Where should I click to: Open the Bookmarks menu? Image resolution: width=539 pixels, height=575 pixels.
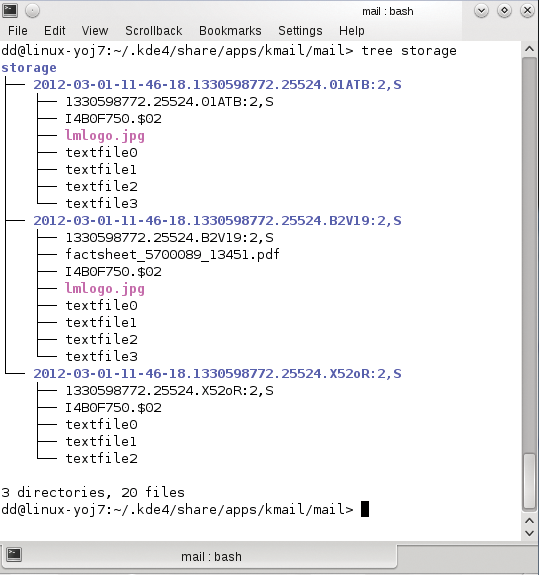click(230, 31)
